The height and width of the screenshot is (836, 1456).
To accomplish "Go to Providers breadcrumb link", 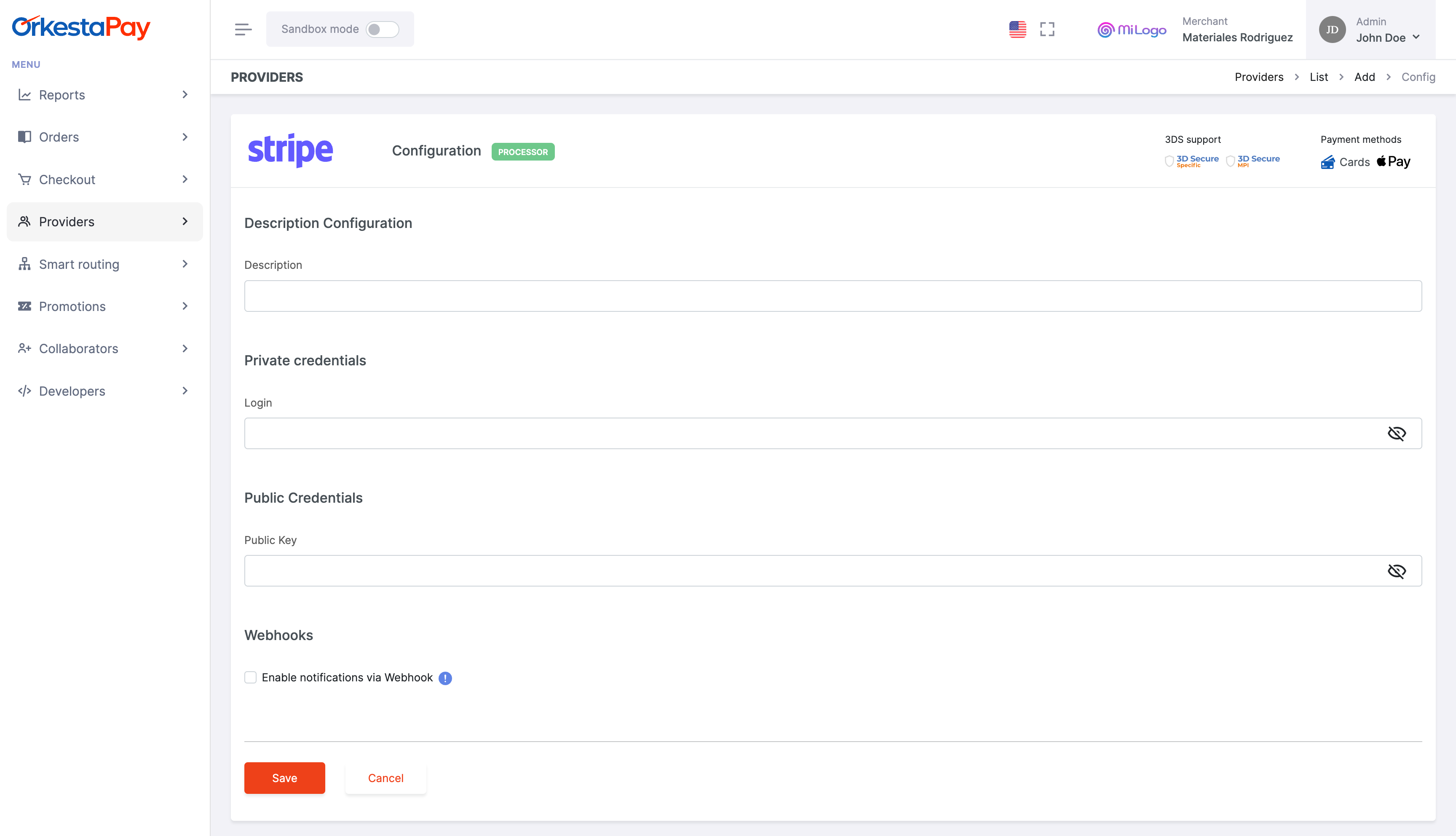I will coord(1258,77).
